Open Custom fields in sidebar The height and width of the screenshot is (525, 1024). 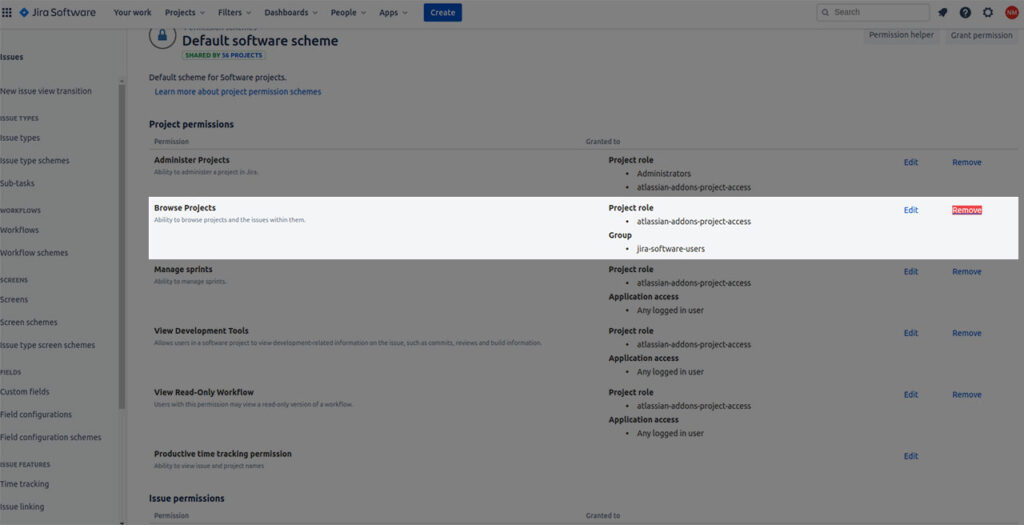click(x=25, y=392)
